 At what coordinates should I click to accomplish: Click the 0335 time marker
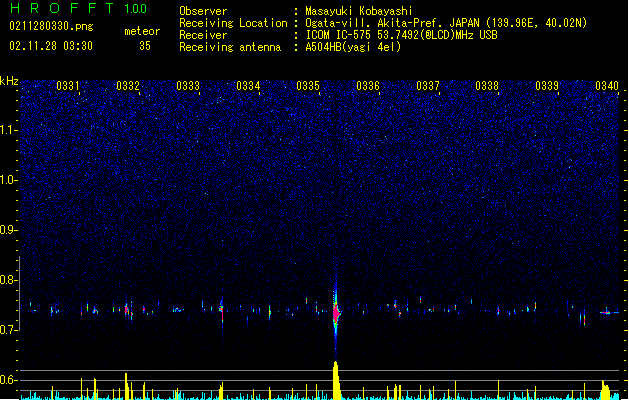[308, 86]
